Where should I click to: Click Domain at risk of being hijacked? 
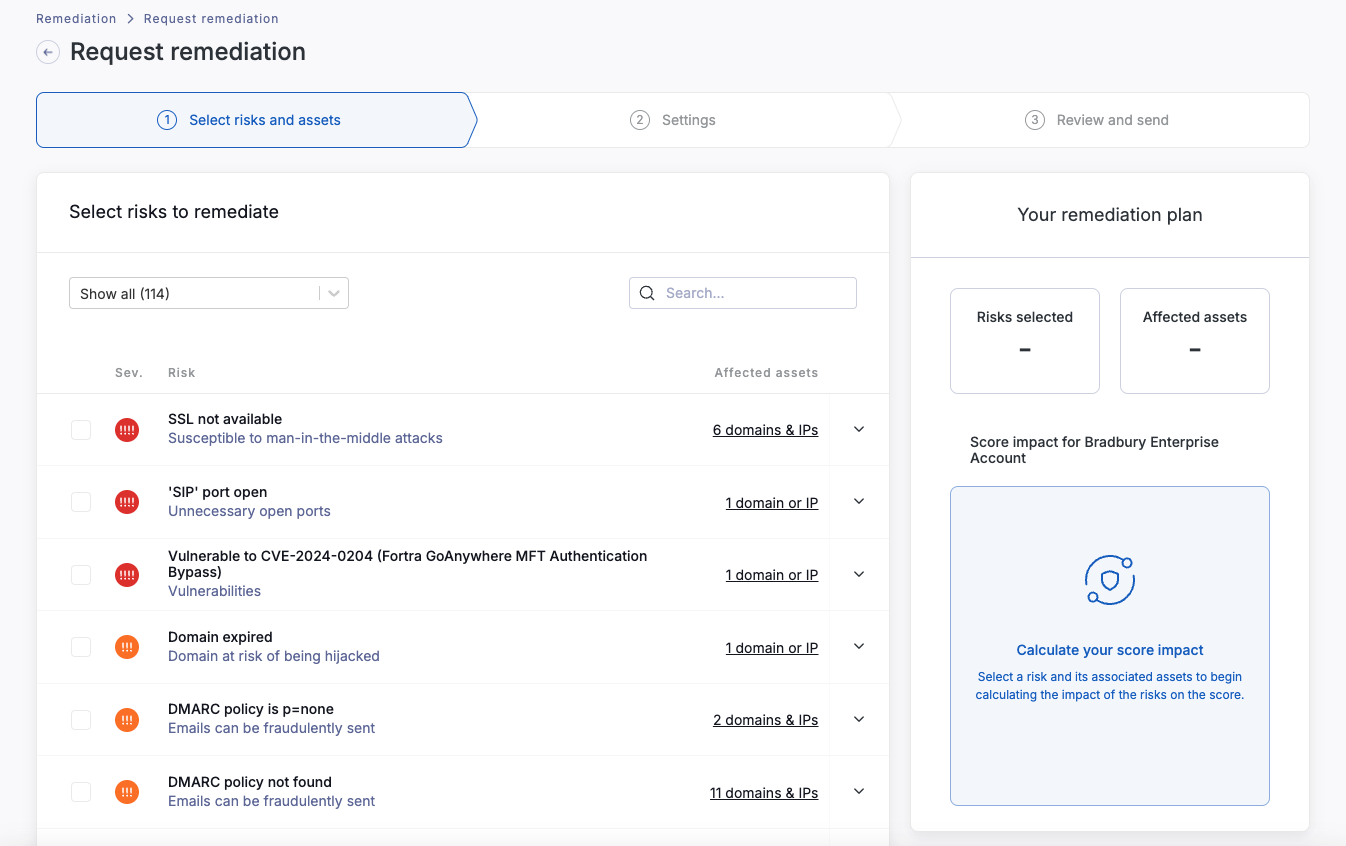pos(274,656)
